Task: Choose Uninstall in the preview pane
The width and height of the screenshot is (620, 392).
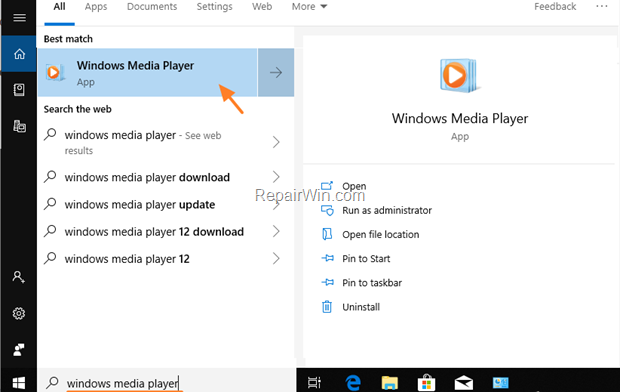Action: [350, 307]
